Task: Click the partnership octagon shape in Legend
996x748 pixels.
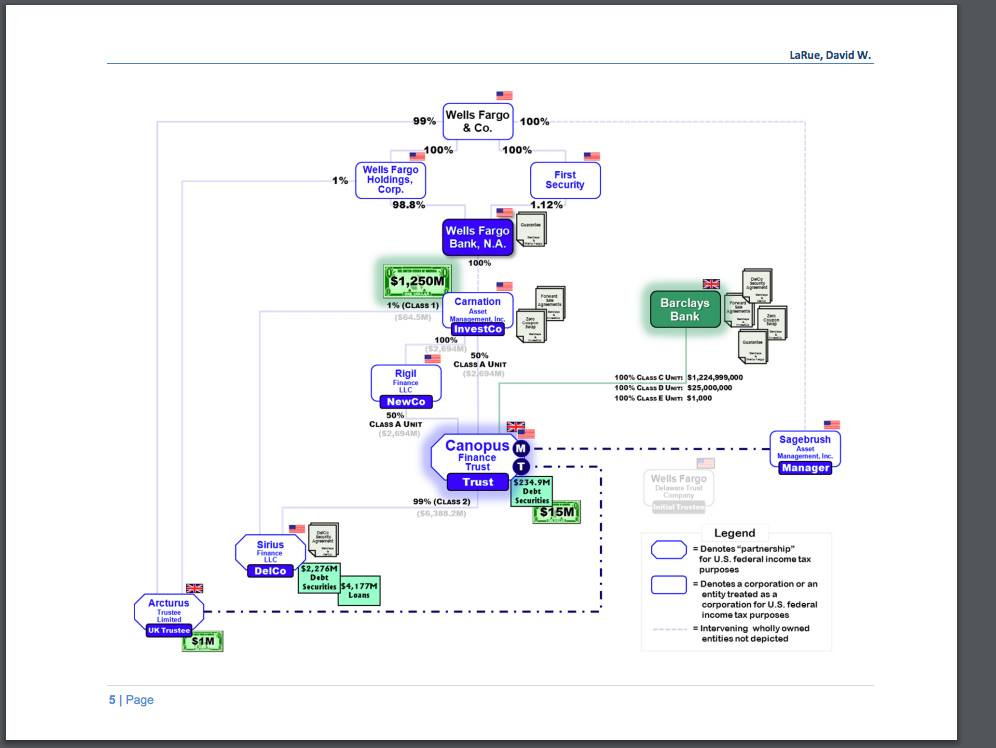Action: (x=669, y=550)
